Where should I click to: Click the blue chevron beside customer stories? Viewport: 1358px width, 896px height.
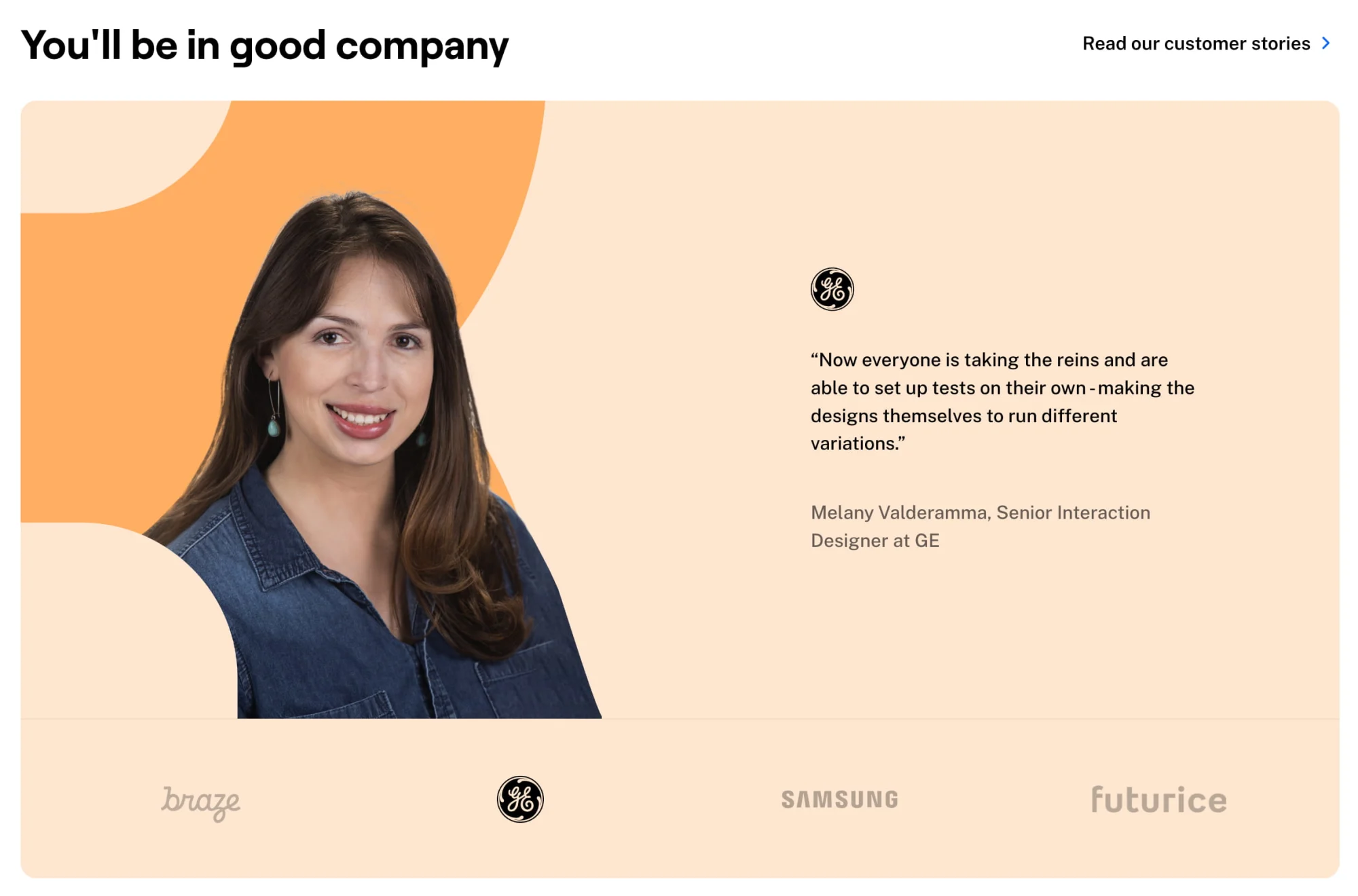point(1325,43)
